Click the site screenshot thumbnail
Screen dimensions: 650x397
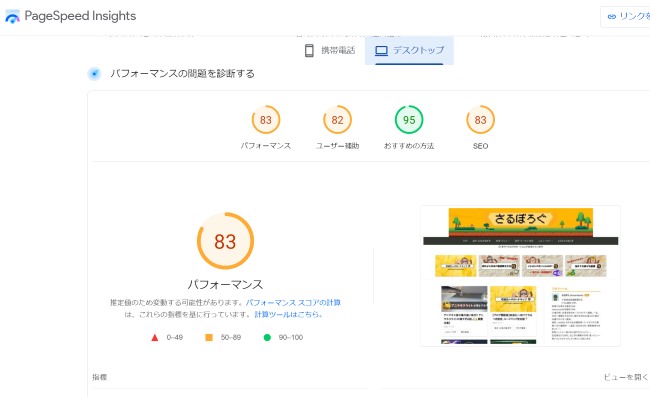(x=521, y=276)
